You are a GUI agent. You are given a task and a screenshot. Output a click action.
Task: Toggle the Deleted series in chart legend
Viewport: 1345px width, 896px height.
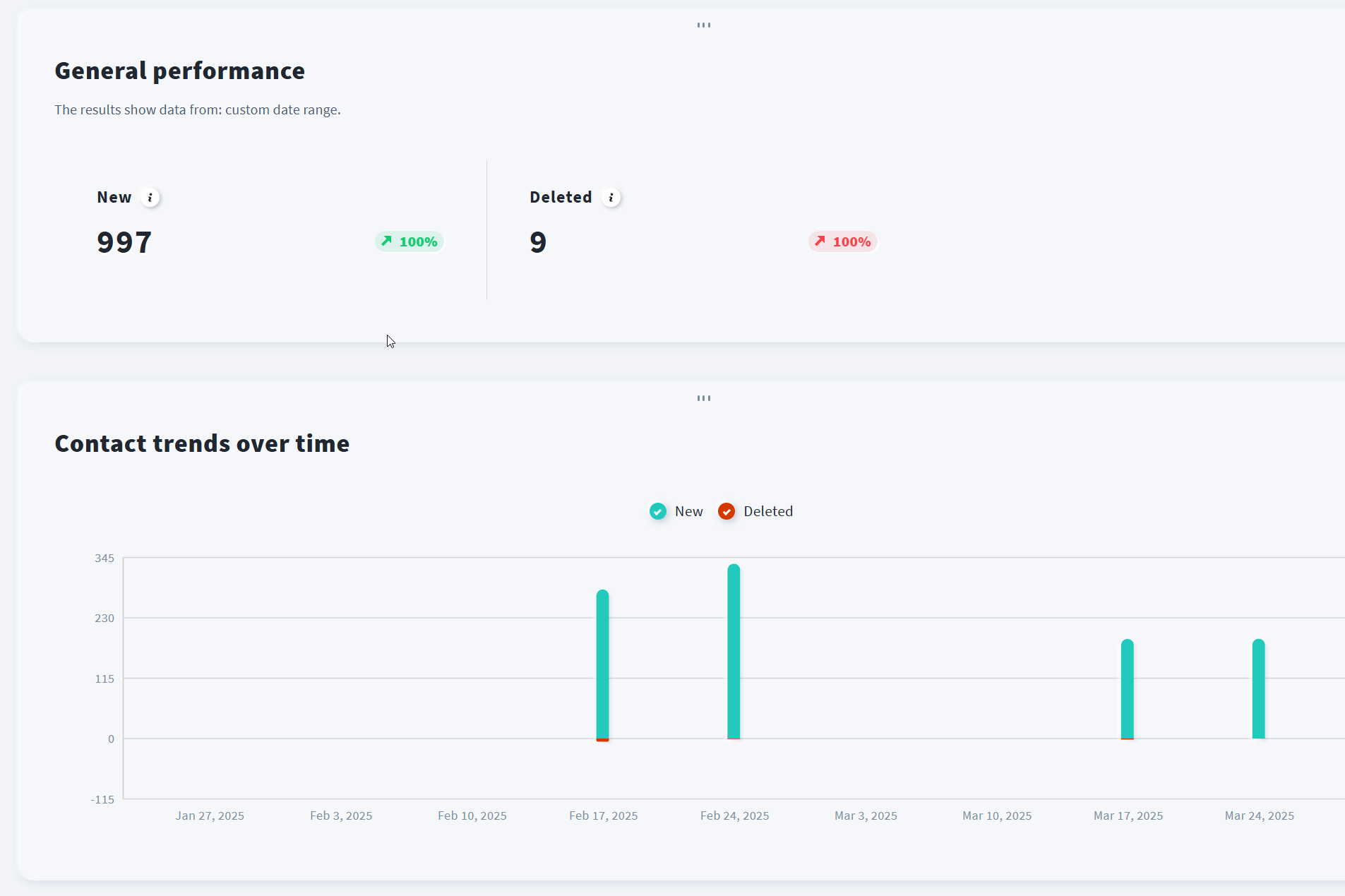(755, 511)
